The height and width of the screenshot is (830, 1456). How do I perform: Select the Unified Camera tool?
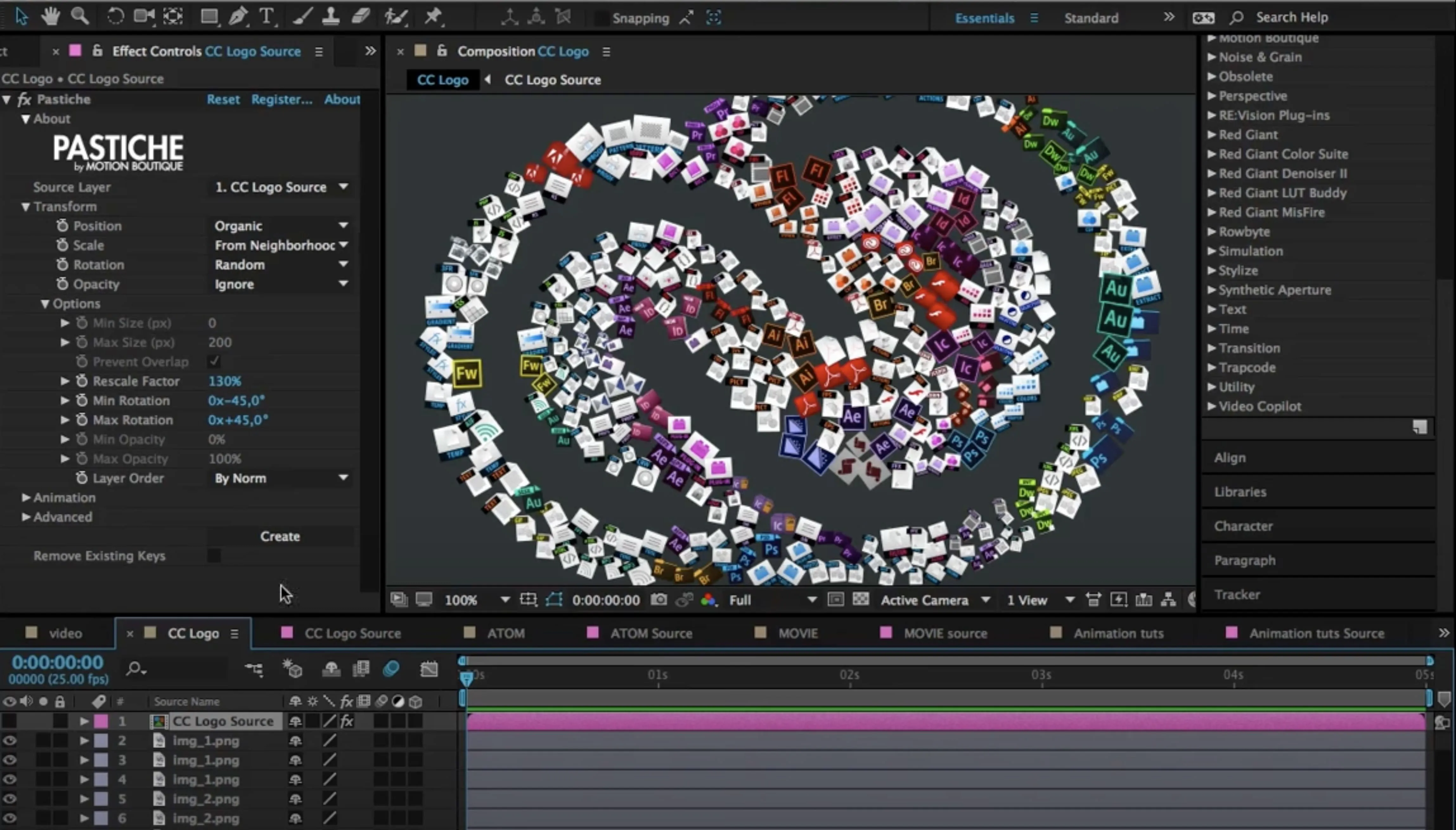click(x=144, y=16)
